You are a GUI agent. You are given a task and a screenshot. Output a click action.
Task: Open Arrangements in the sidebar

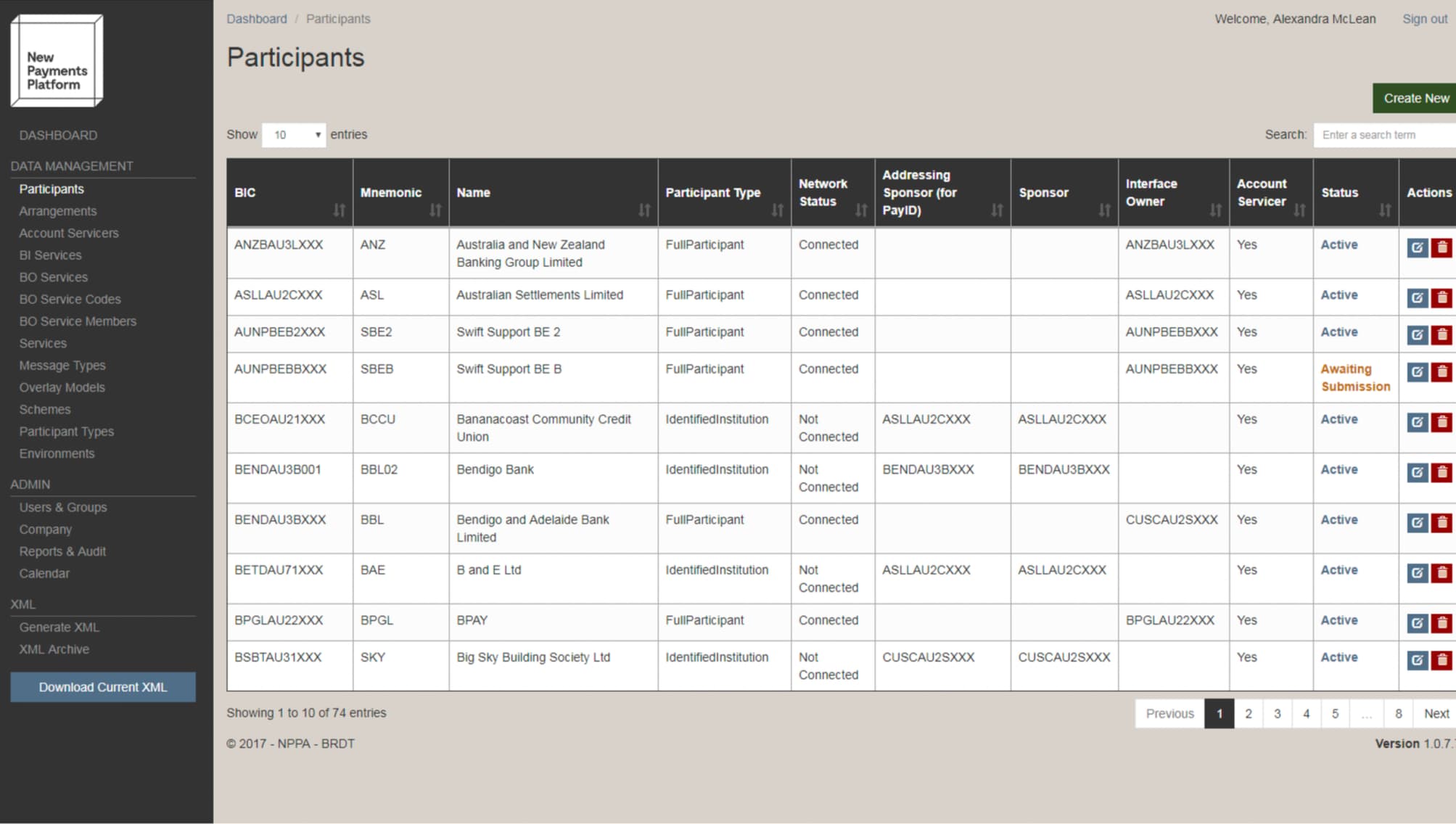pyautogui.click(x=58, y=211)
